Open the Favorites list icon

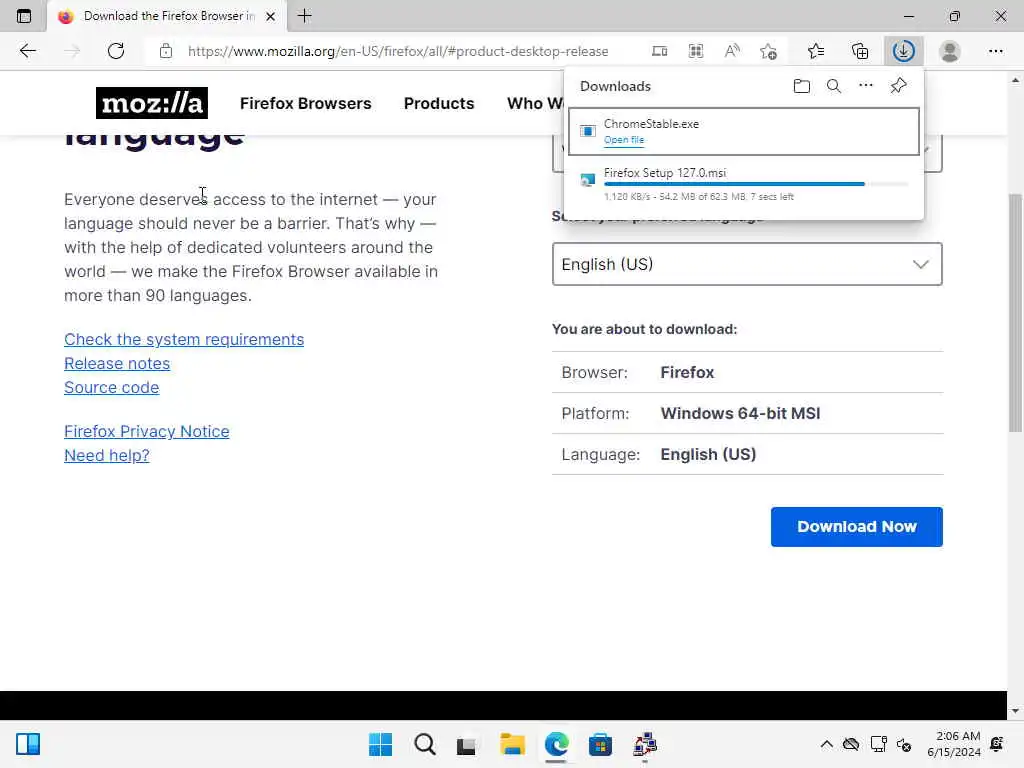point(816,51)
